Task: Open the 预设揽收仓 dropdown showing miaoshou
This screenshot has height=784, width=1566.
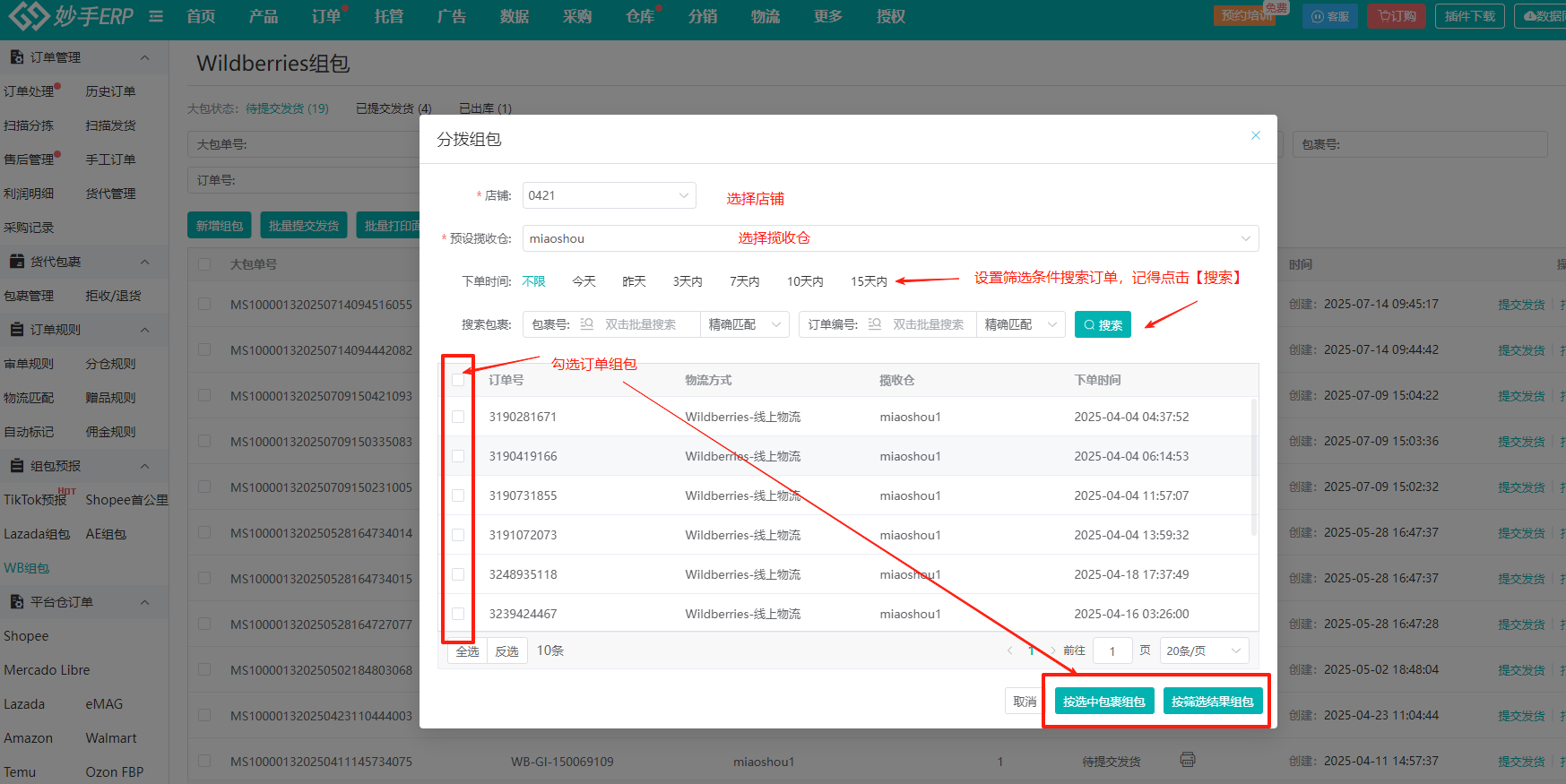Action: pos(890,238)
